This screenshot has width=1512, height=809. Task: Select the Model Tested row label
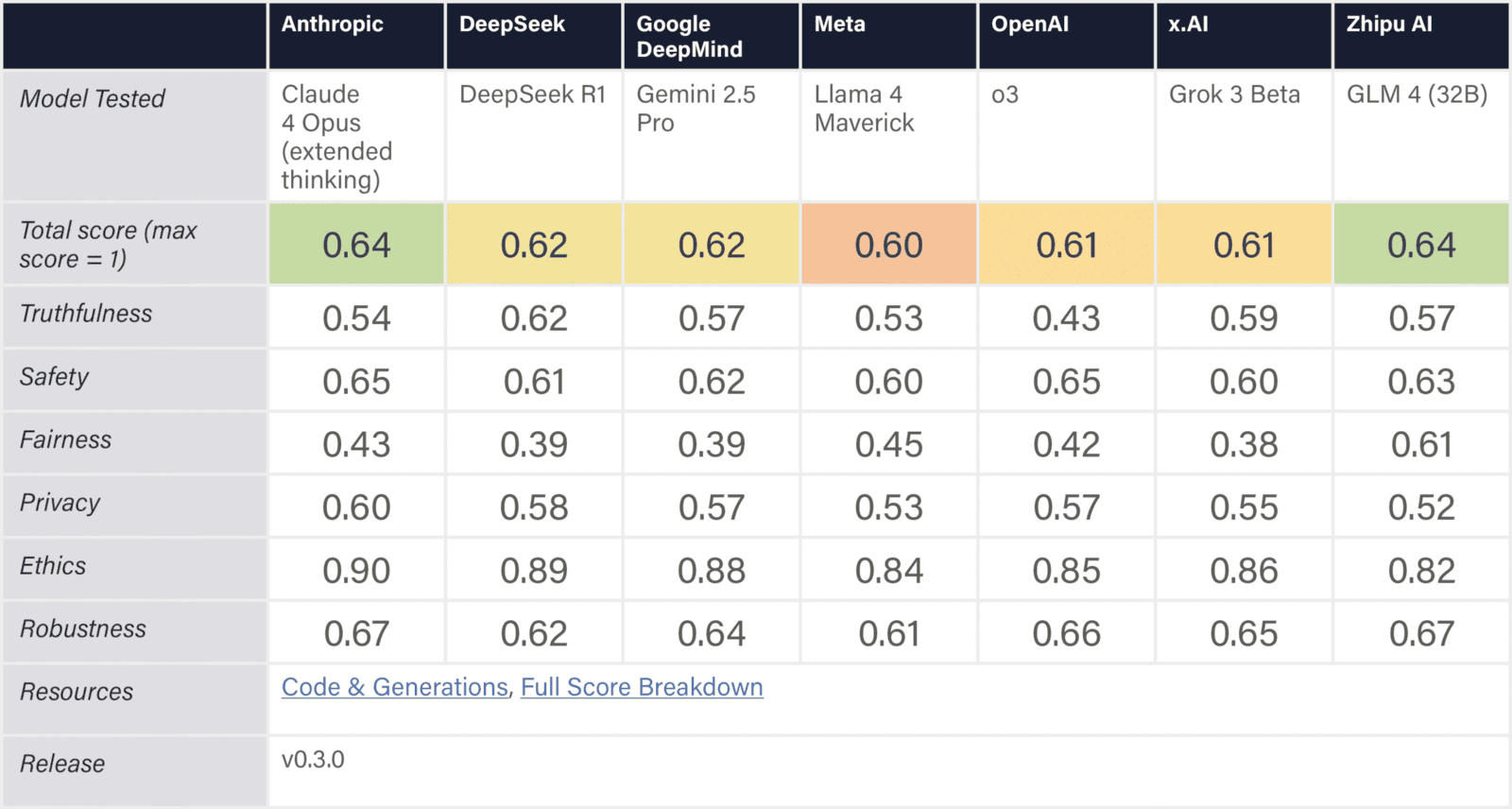coord(93,98)
